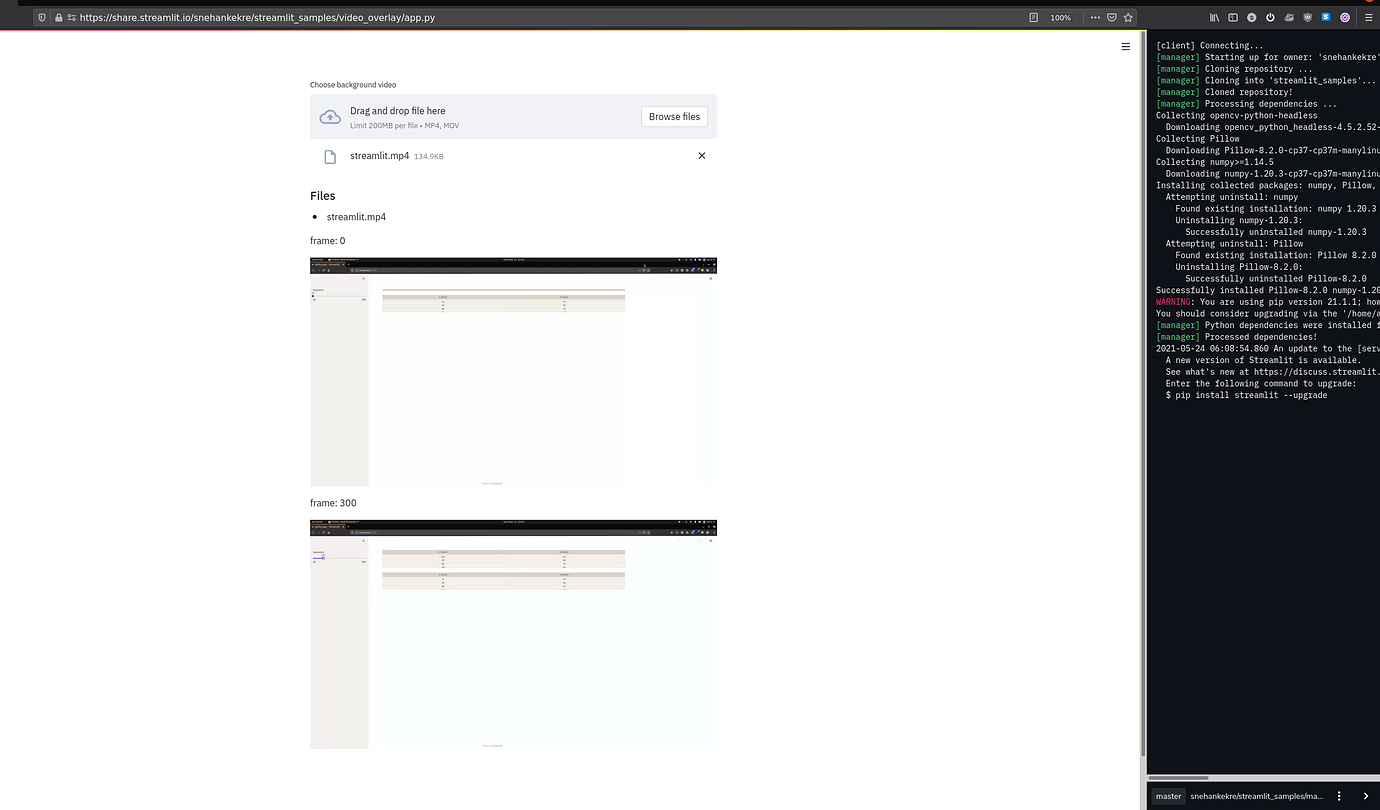Remove streamlit.mp4 using the X
1380x810 pixels.
coord(702,156)
